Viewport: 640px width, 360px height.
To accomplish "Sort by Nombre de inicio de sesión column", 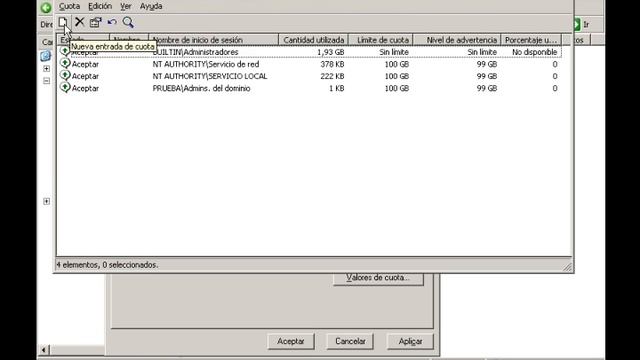I will [x=213, y=40].
